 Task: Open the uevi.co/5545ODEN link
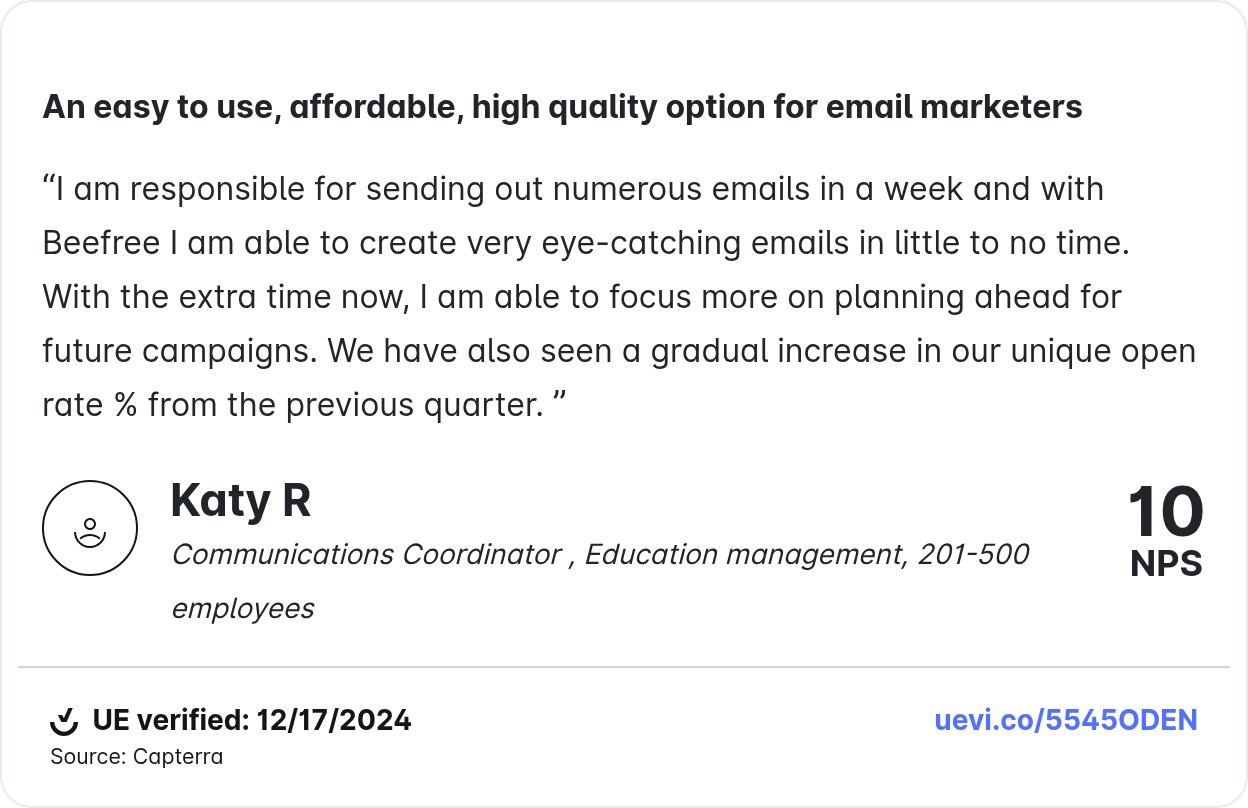pyautogui.click(x=1066, y=720)
